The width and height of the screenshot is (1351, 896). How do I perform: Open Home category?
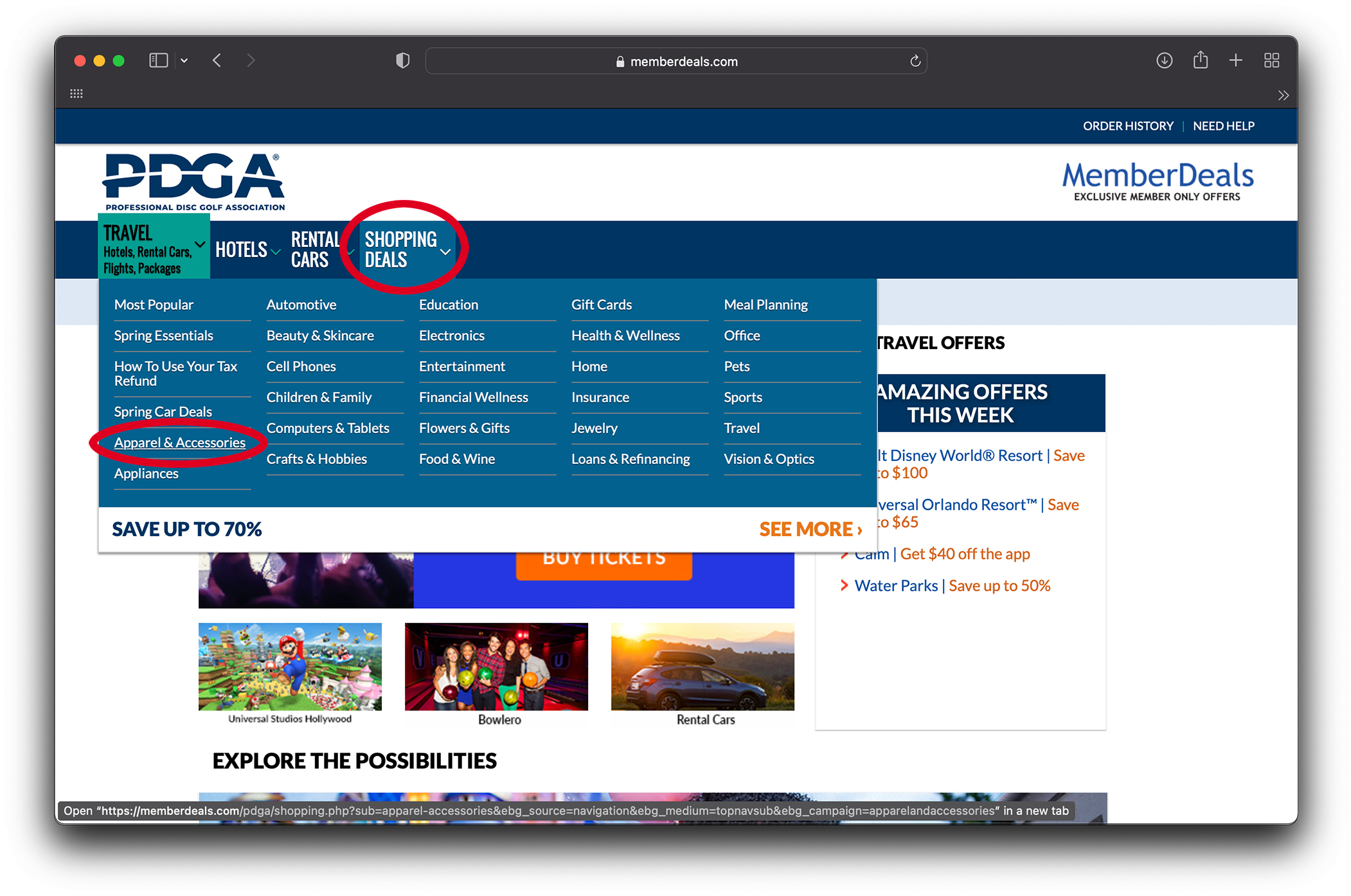click(x=589, y=366)
